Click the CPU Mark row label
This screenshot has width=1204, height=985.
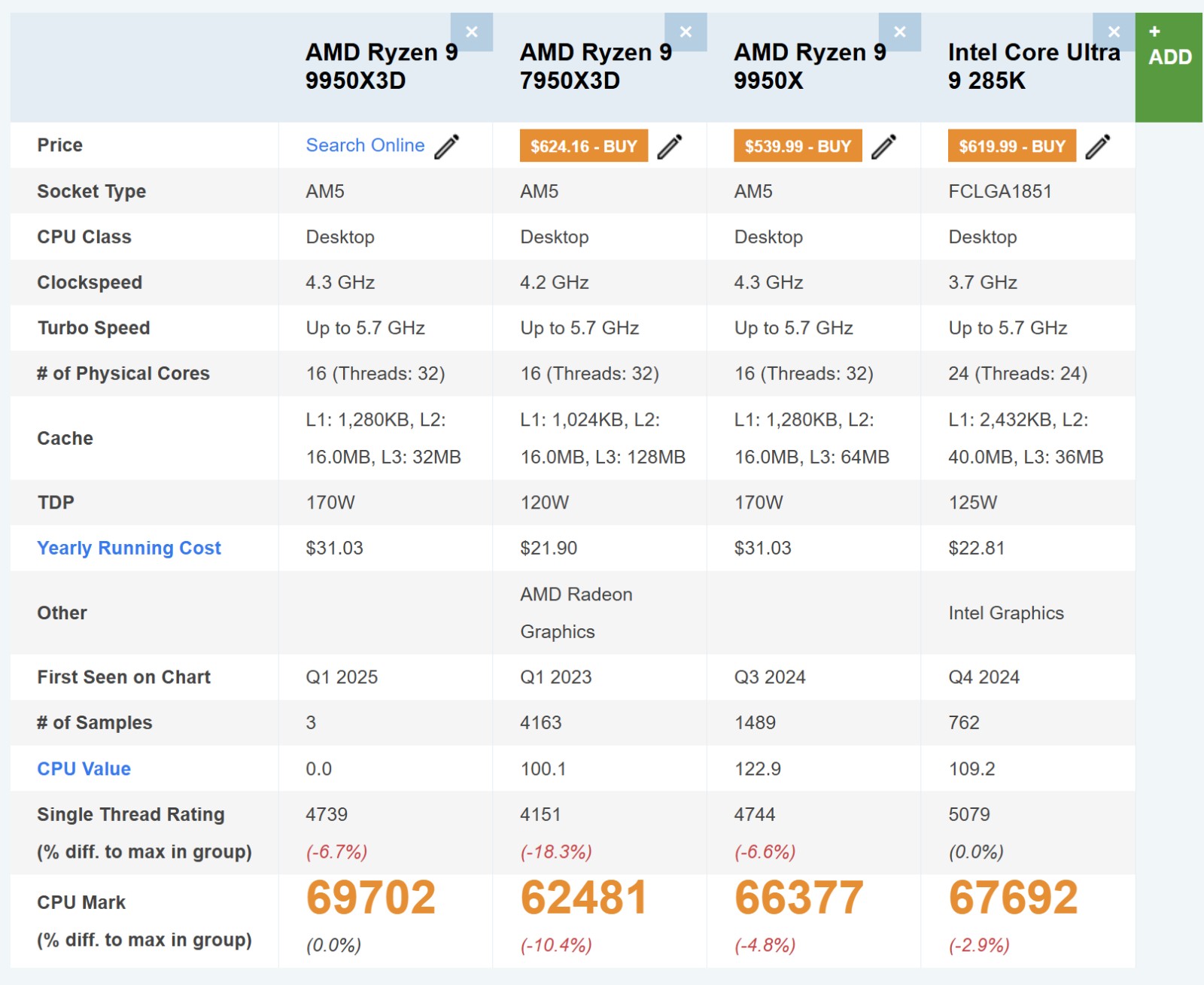81,902
